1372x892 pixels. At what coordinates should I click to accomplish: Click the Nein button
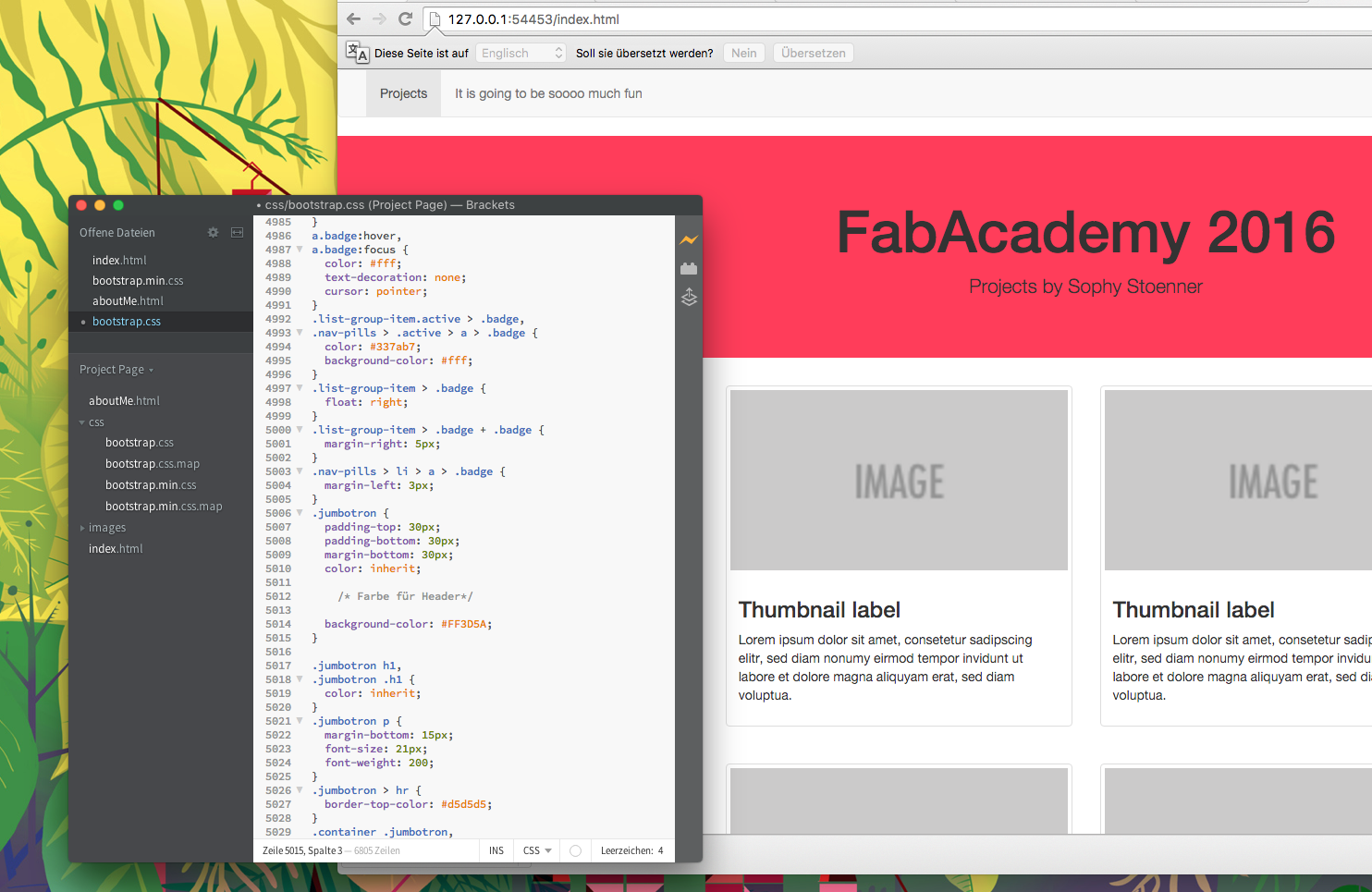click(744, 53)
